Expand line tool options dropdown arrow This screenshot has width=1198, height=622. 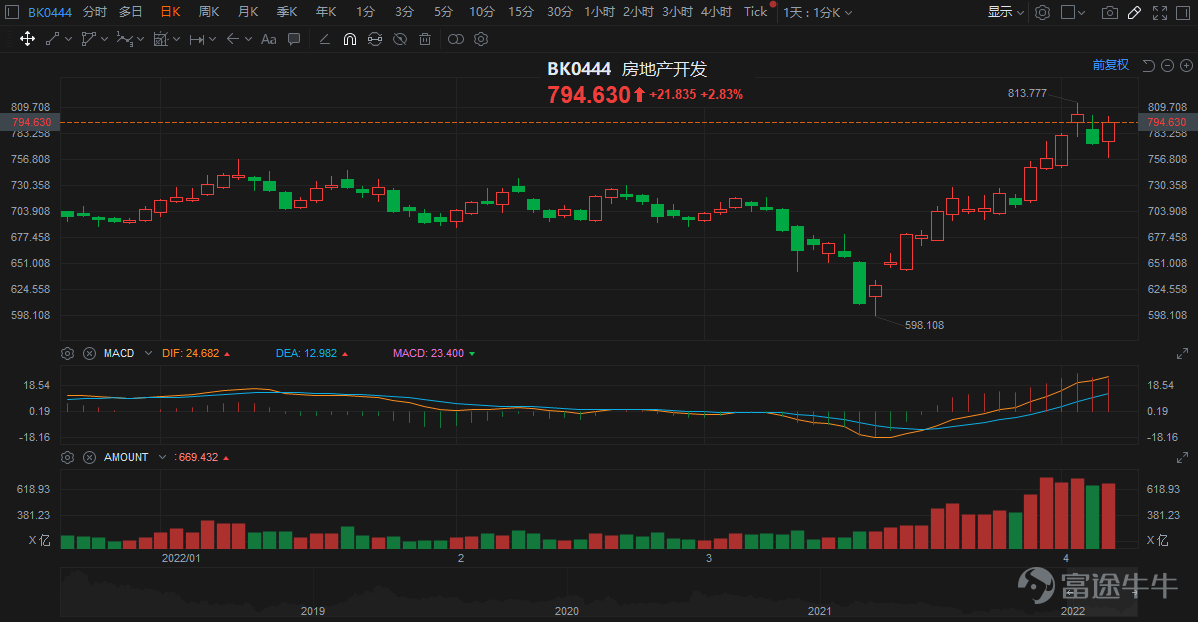coord(69,39)
